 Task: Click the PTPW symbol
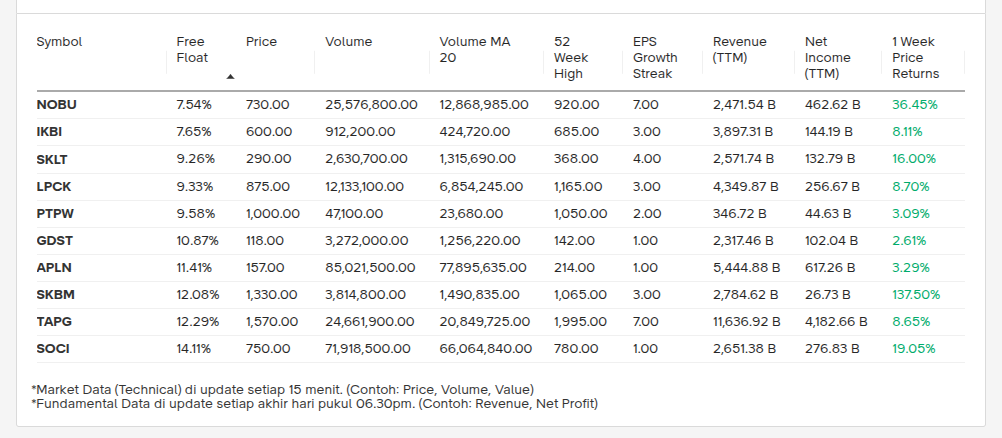click(55, 213)
